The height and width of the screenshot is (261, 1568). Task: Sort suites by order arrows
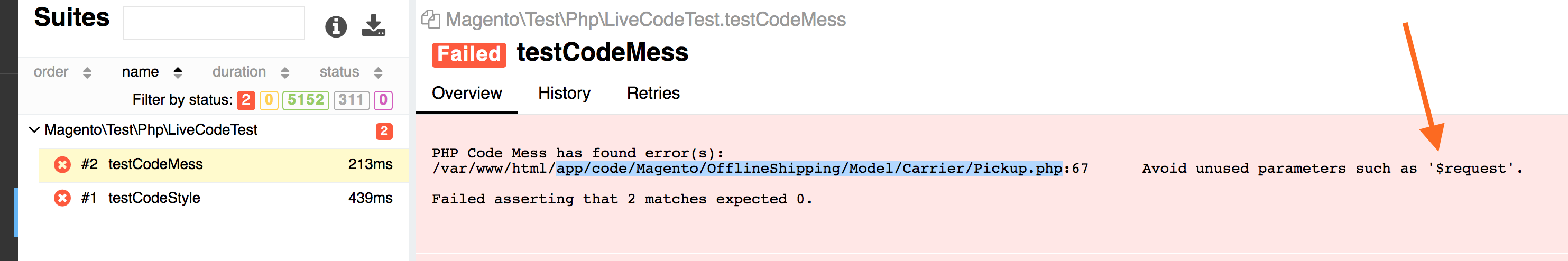87,73
